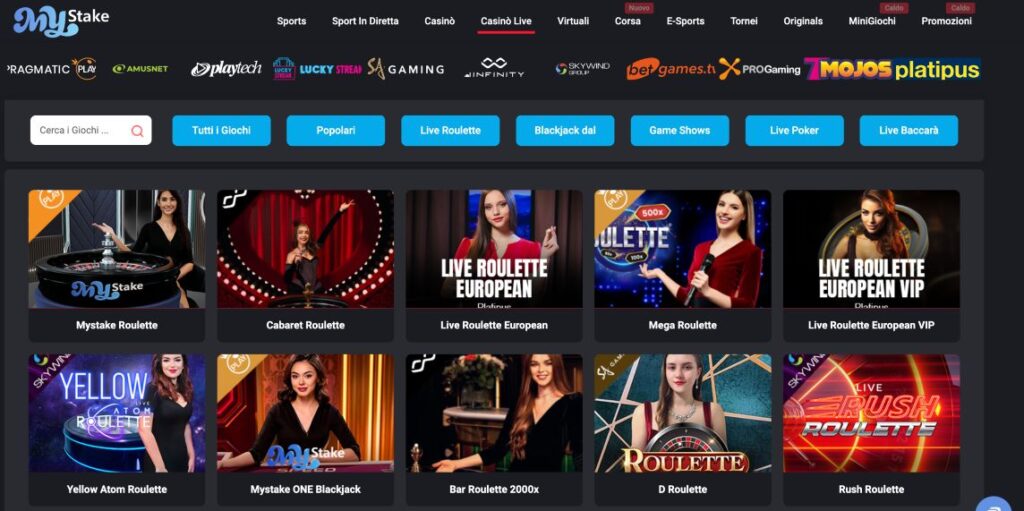Open the Sports menu item
1024x511 pixels.
tap(291, 21)
